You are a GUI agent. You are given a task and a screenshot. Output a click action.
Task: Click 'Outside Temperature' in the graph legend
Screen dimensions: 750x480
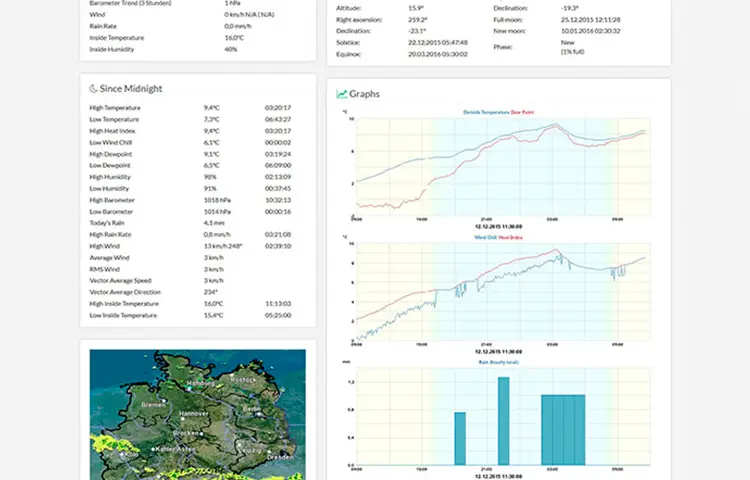click(486, 112)
